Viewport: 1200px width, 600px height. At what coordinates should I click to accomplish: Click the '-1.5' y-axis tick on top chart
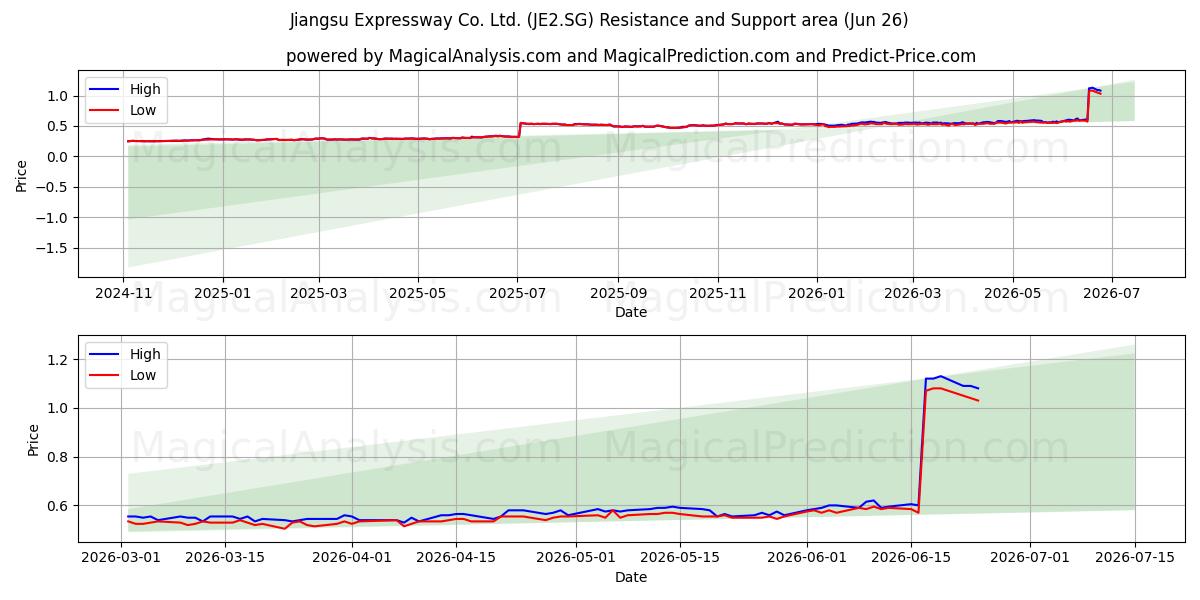(53, 248)
